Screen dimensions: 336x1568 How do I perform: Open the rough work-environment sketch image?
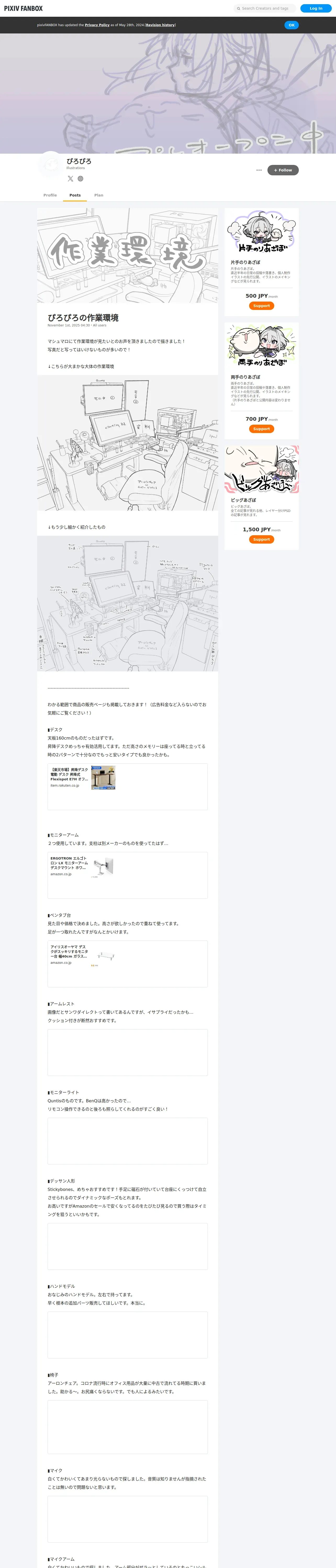[127, 442]
